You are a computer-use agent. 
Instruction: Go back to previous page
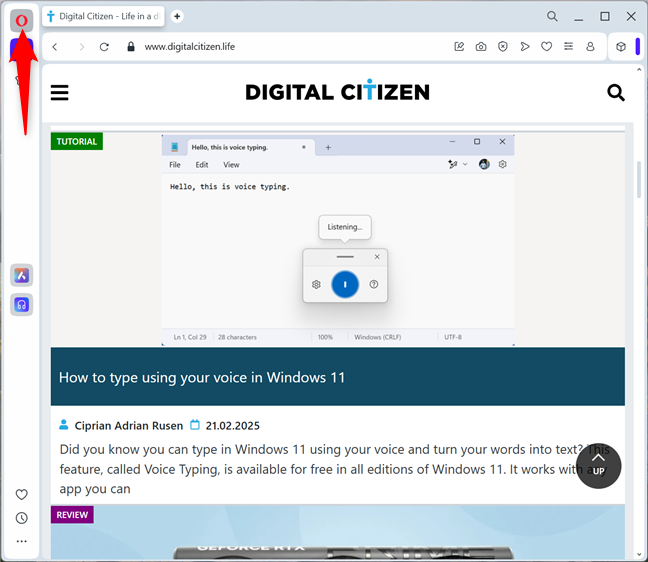click(x=55, y=47)
